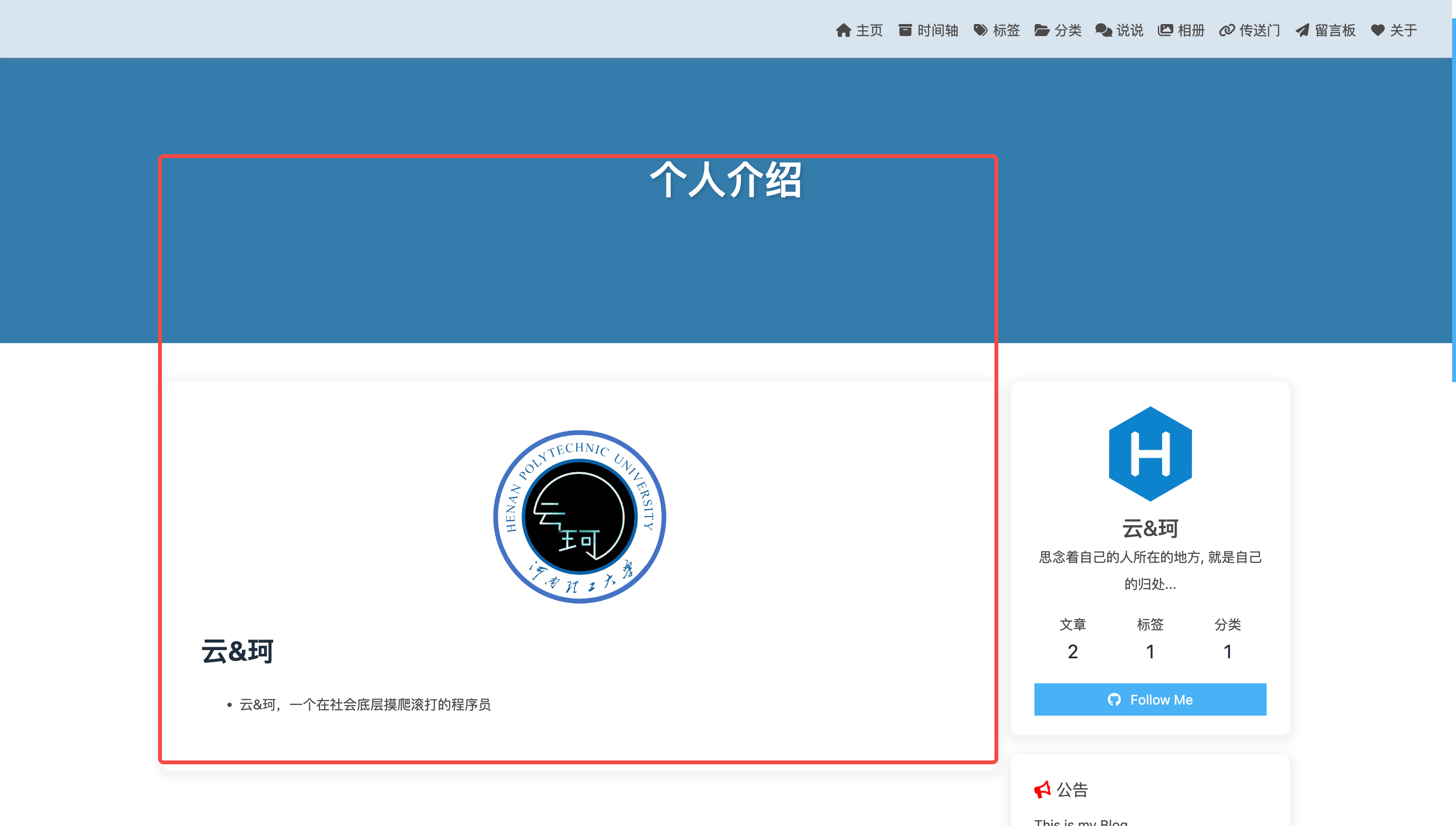
Task: Click the heart icon for 关于
Action: pyautogui.click(x=1378, y=30)
